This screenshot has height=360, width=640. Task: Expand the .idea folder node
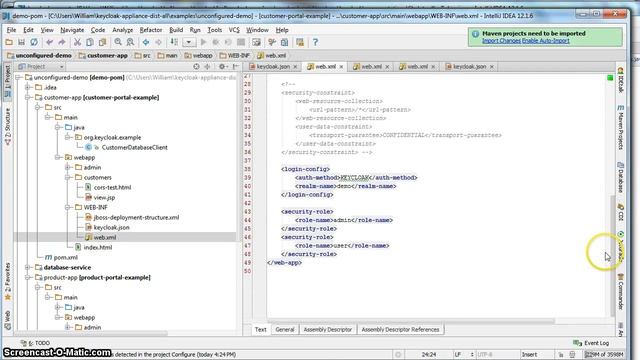27,87
